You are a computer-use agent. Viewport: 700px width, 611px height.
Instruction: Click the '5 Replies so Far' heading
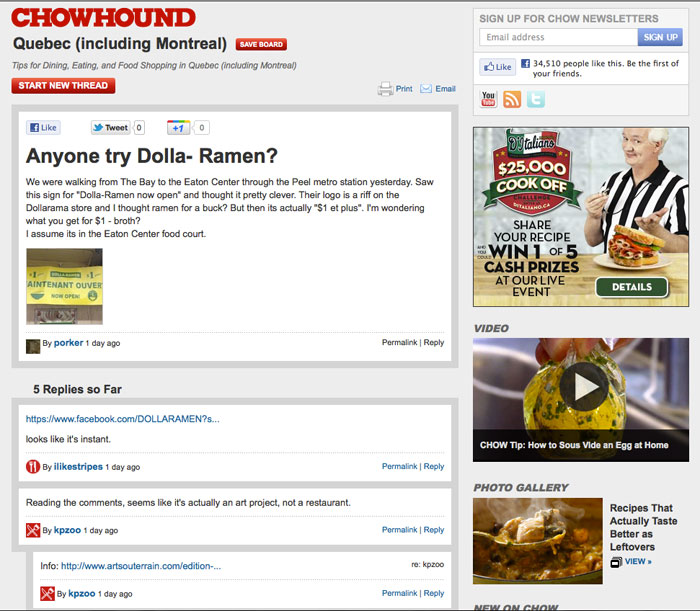pyautogui.click(x=77, y=389)
